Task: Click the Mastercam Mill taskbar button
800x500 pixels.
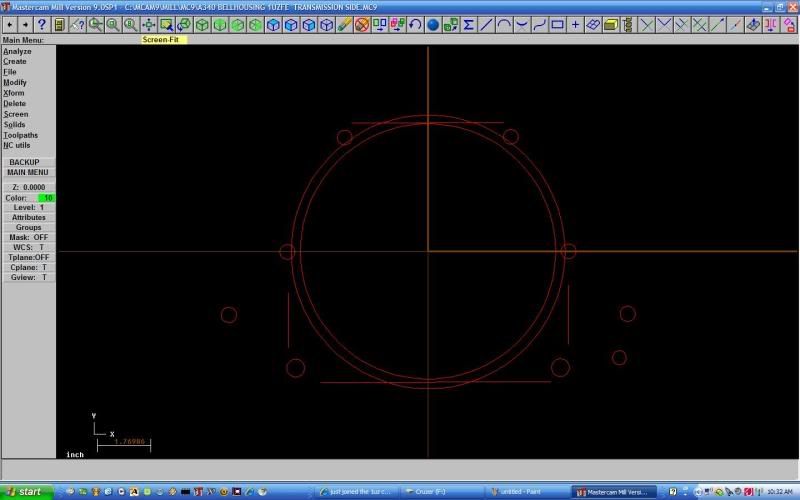Action: coord(612,492)
